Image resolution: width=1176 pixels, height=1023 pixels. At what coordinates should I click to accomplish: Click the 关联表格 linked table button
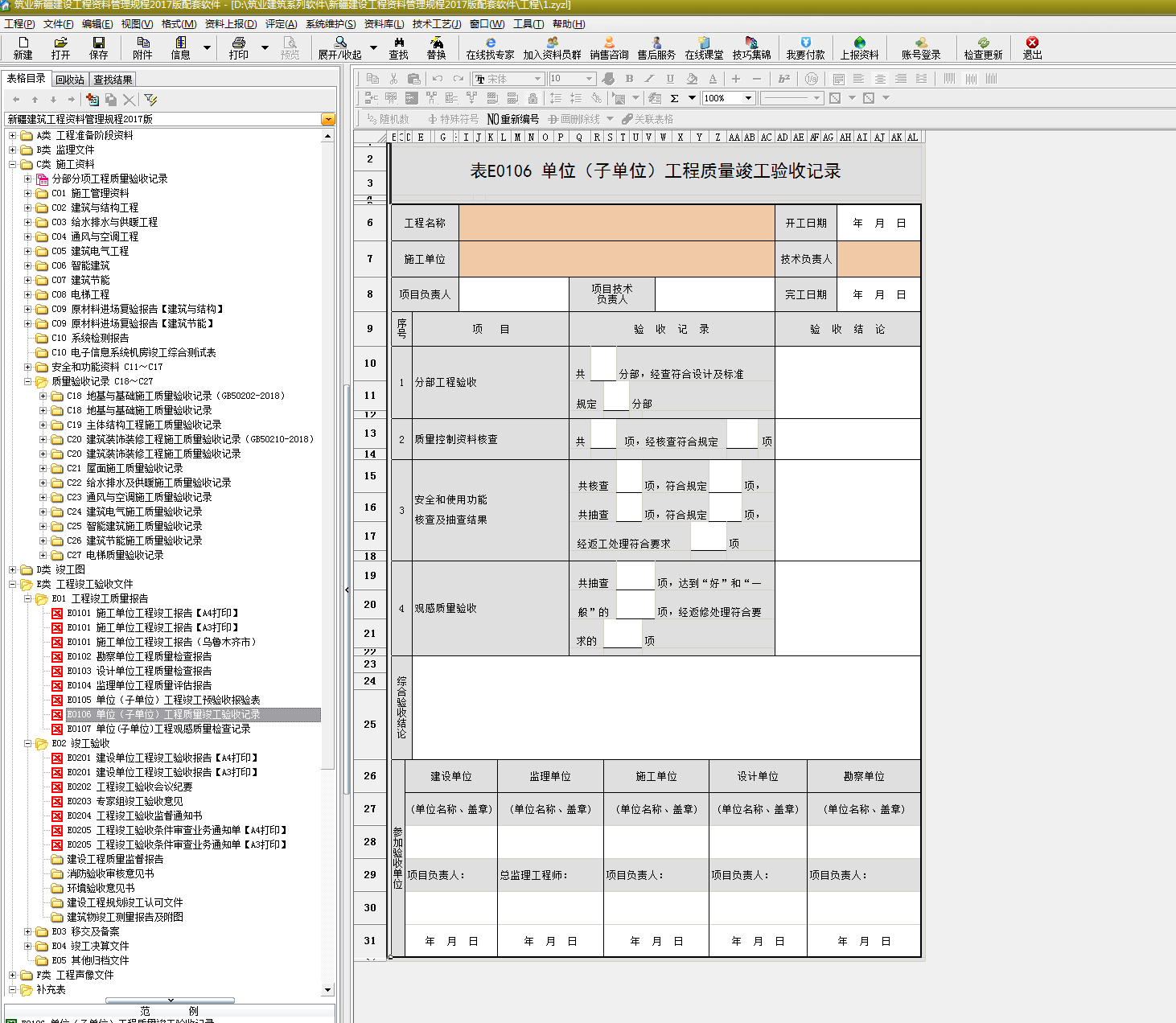[648, 119]
